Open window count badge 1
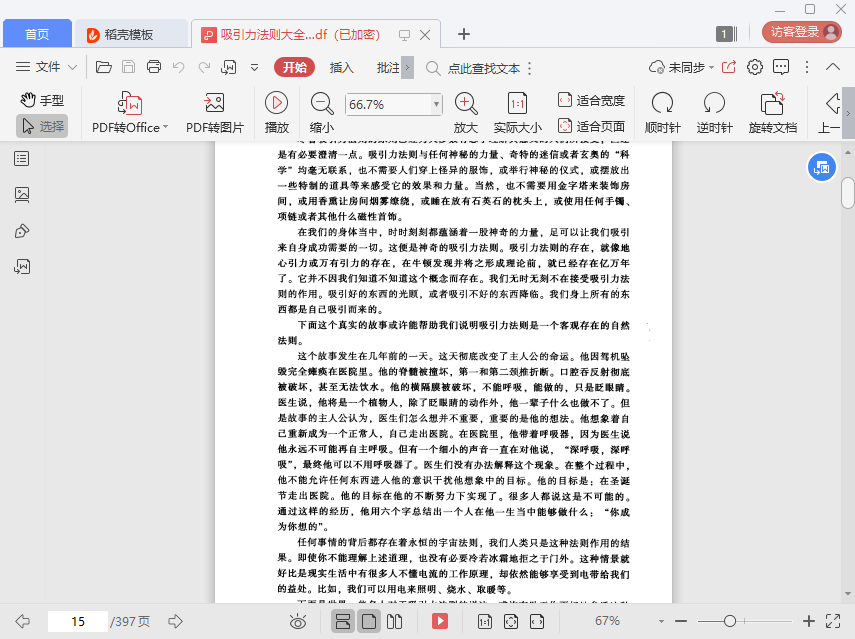The height and width of the screenshot is (639, 855). click(x=726, y=34)
